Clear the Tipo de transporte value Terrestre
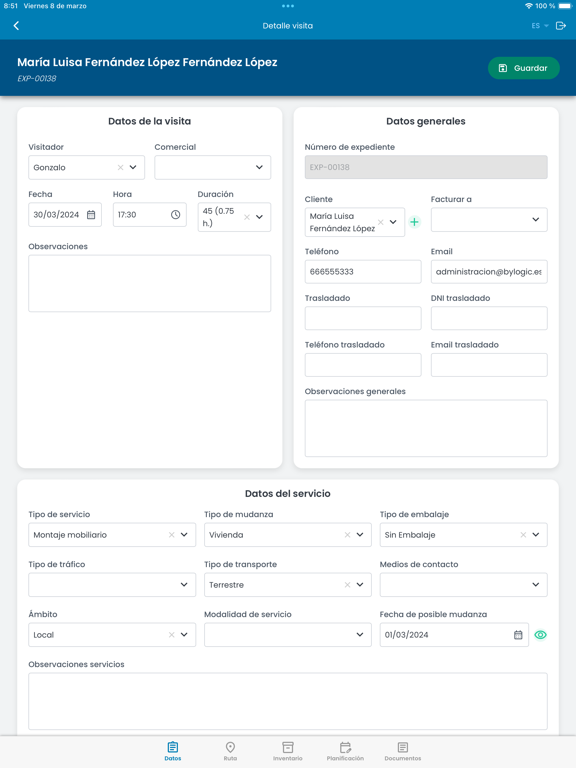The height and width of the screenshot is (768, 576). tap(347, 585)
